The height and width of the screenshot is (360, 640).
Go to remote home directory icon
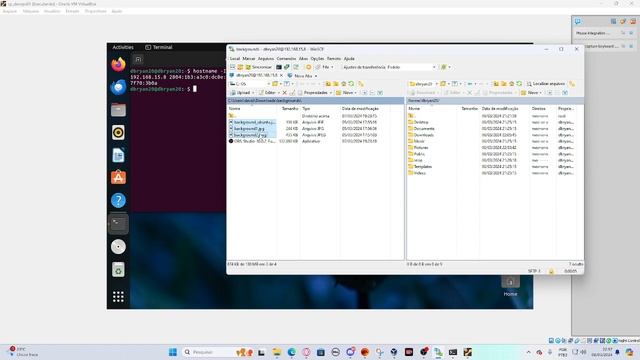(511, 84)
